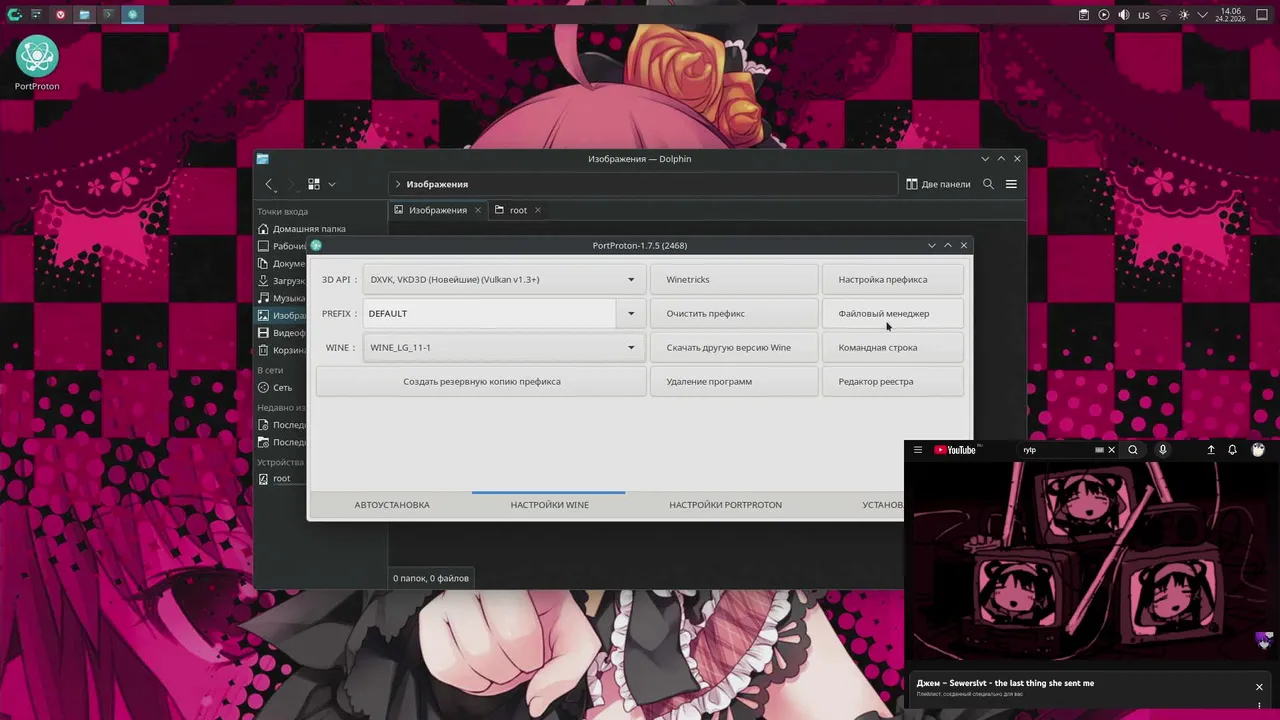Toggle 'Две панели' split view in Dolphin
Image resolution: width=1280 pixels, height=720 pixels.
(938, 184)
